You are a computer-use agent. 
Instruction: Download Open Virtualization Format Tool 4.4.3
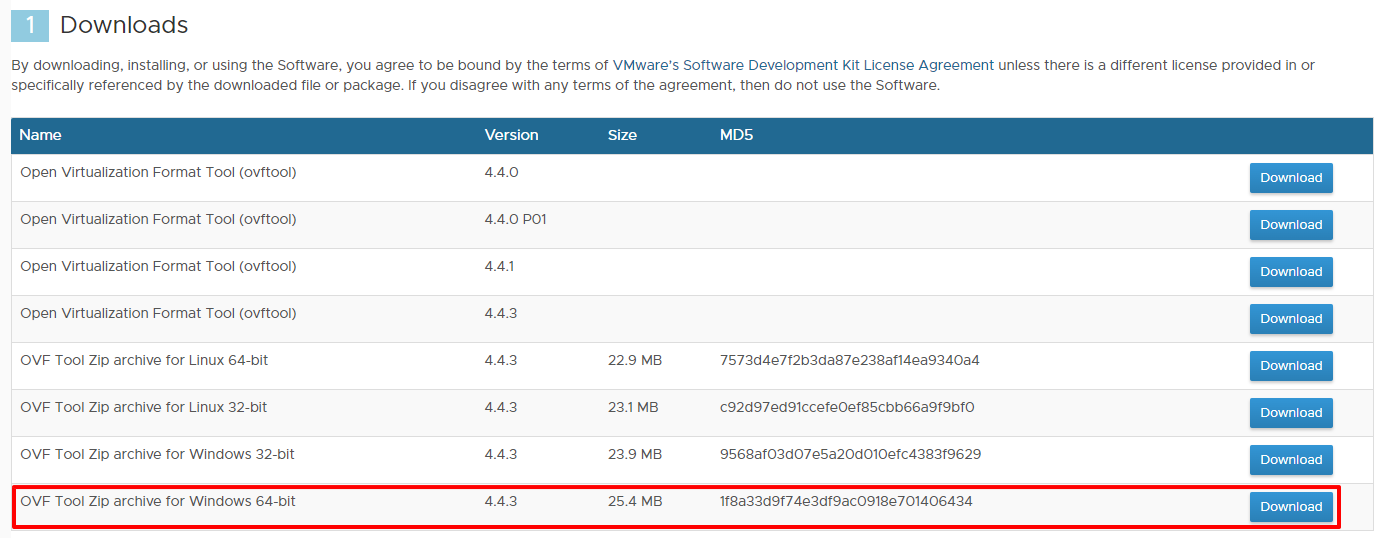point(1291,319)
